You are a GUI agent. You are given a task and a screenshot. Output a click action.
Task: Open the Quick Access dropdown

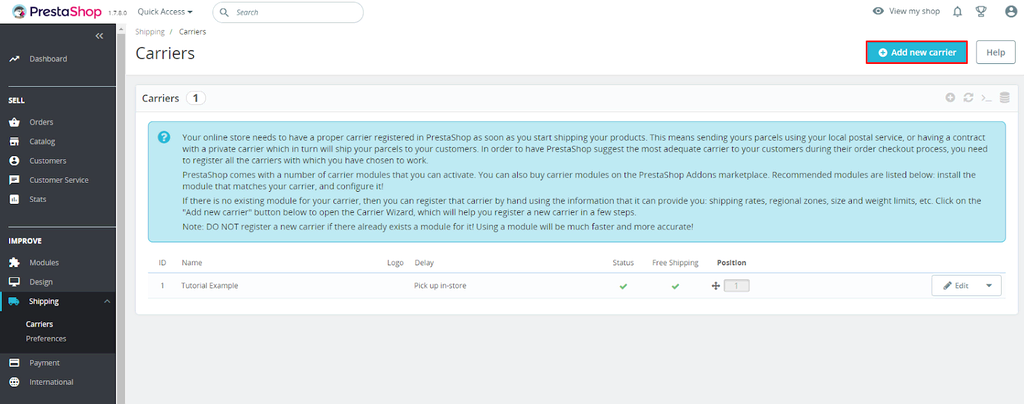(x=165, y=12)
